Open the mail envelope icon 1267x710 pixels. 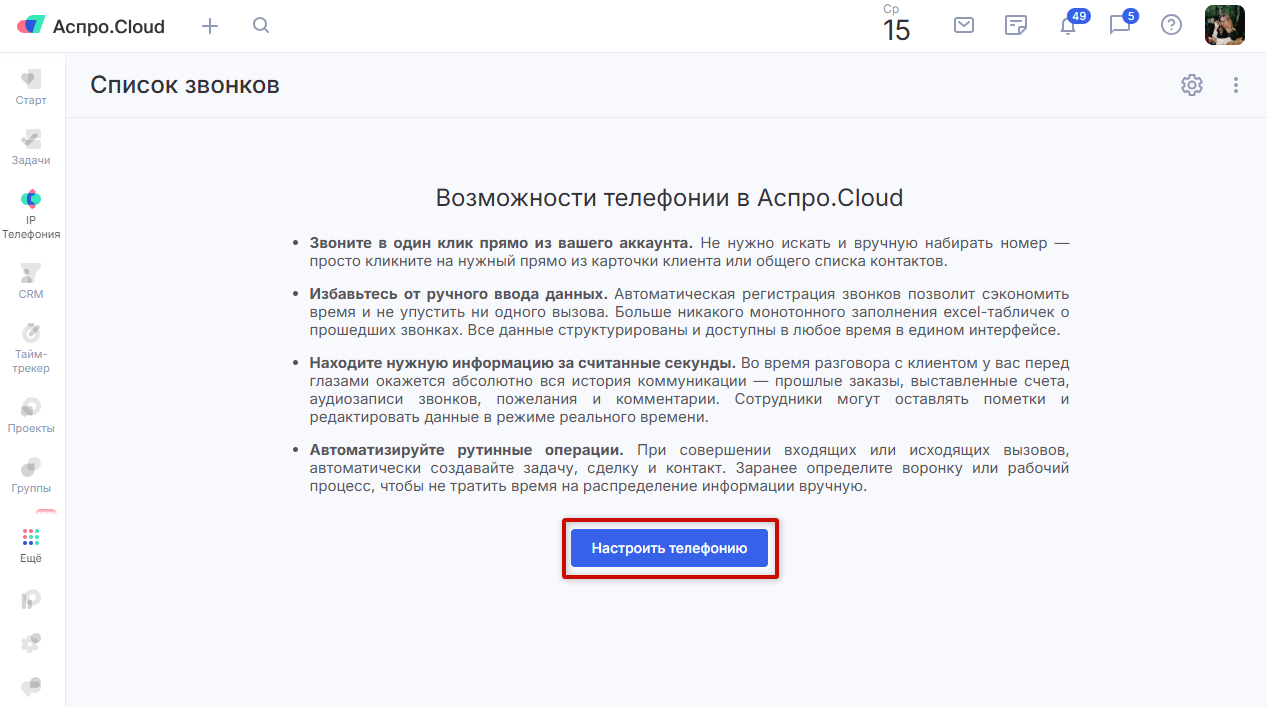click(964, 26)
